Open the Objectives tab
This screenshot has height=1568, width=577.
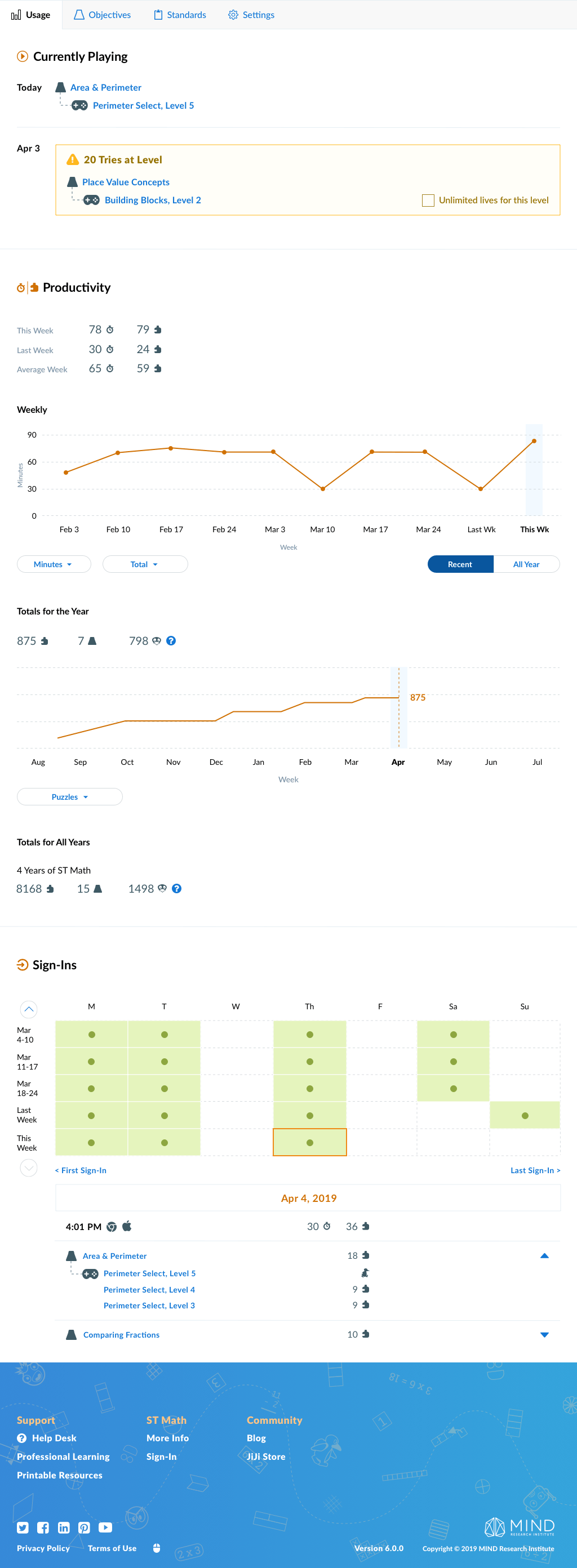(103, 15)
